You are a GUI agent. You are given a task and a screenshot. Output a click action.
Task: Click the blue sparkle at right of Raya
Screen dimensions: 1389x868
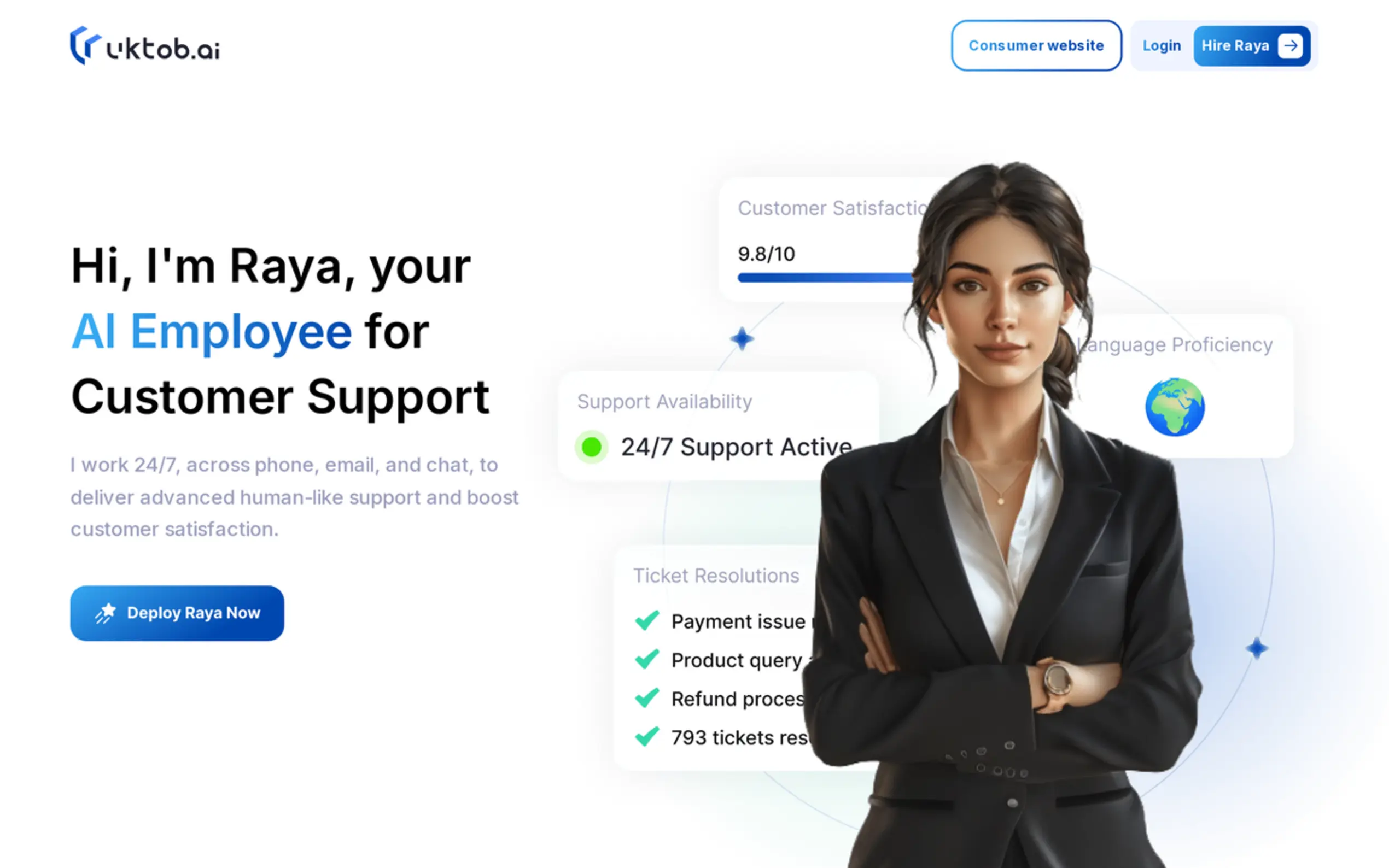[x=1256, y=649]
